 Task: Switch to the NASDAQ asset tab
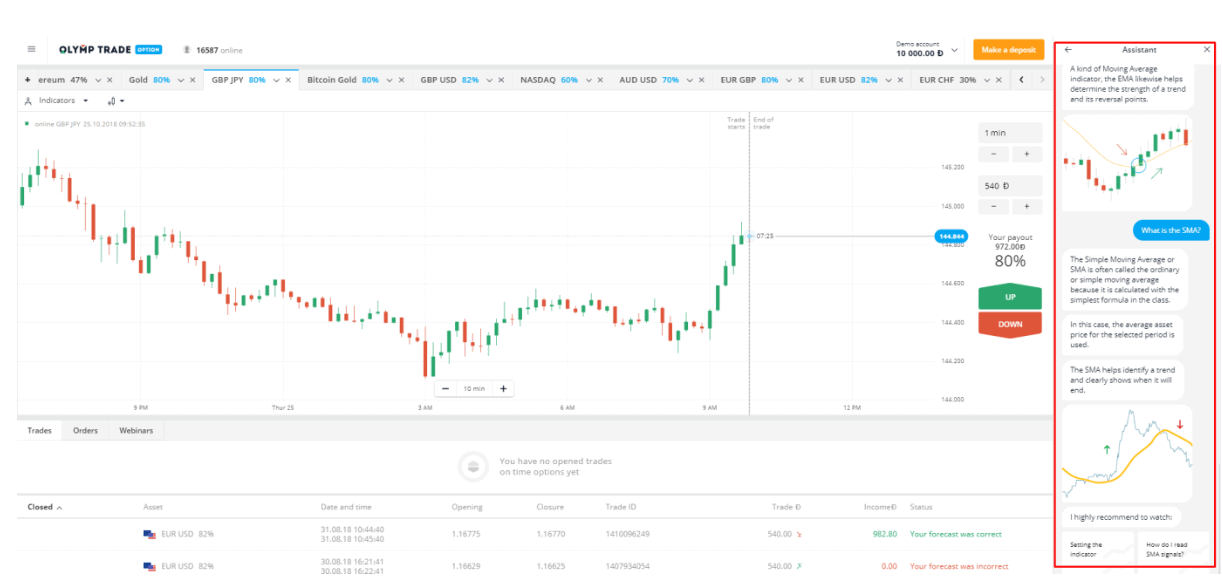click(549, 80)
